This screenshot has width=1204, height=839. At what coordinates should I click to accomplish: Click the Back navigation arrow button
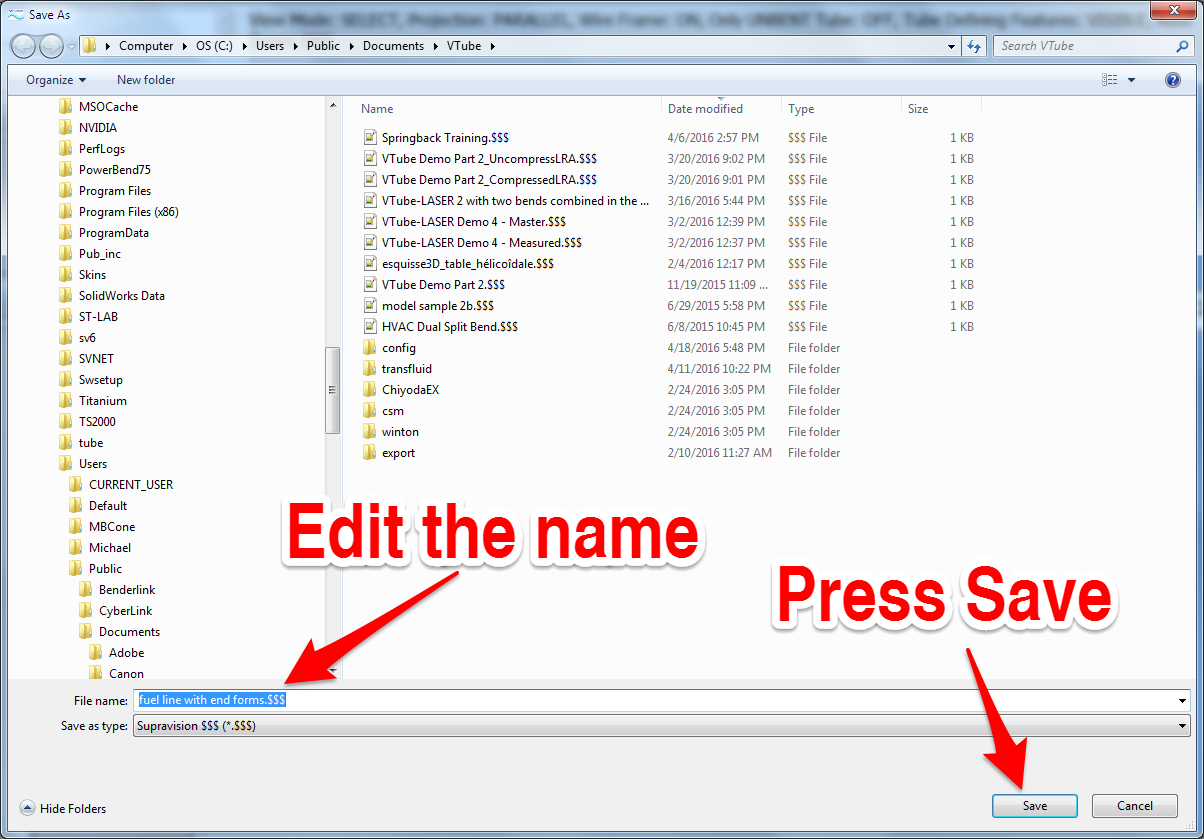tap(24, 46)
